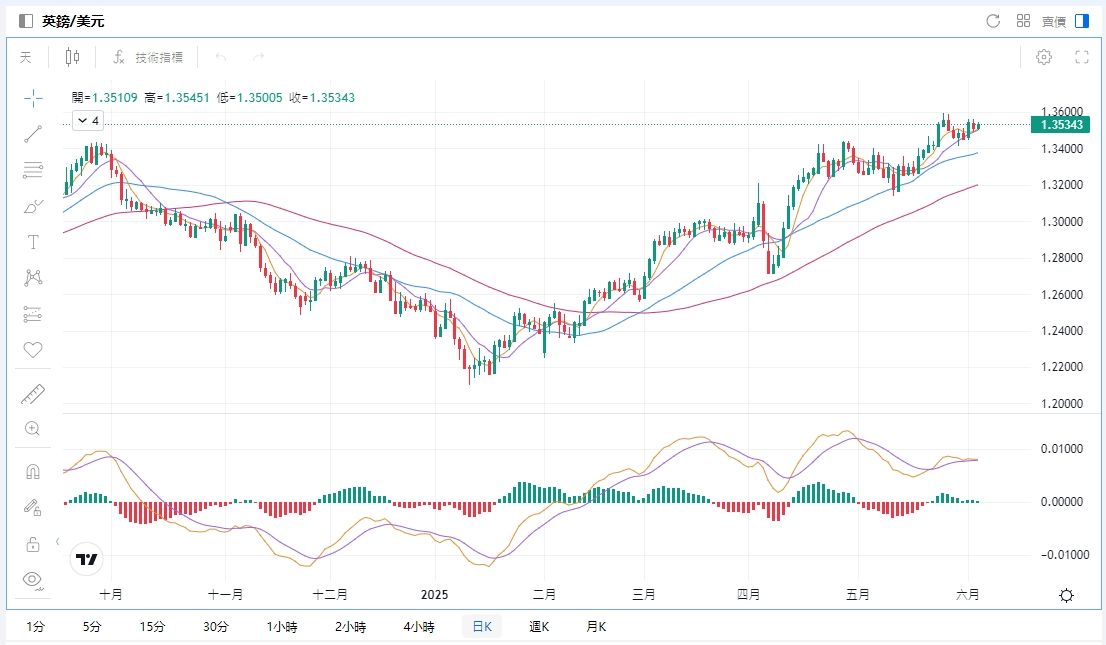Open the chart settings gear icon
1106x645 pixels.
(x=1043, y=57)
